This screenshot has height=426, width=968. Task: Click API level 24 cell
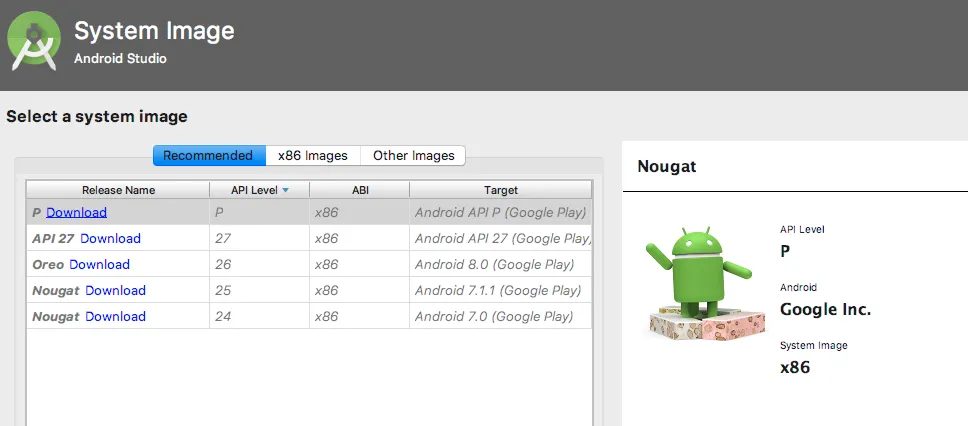259,316
